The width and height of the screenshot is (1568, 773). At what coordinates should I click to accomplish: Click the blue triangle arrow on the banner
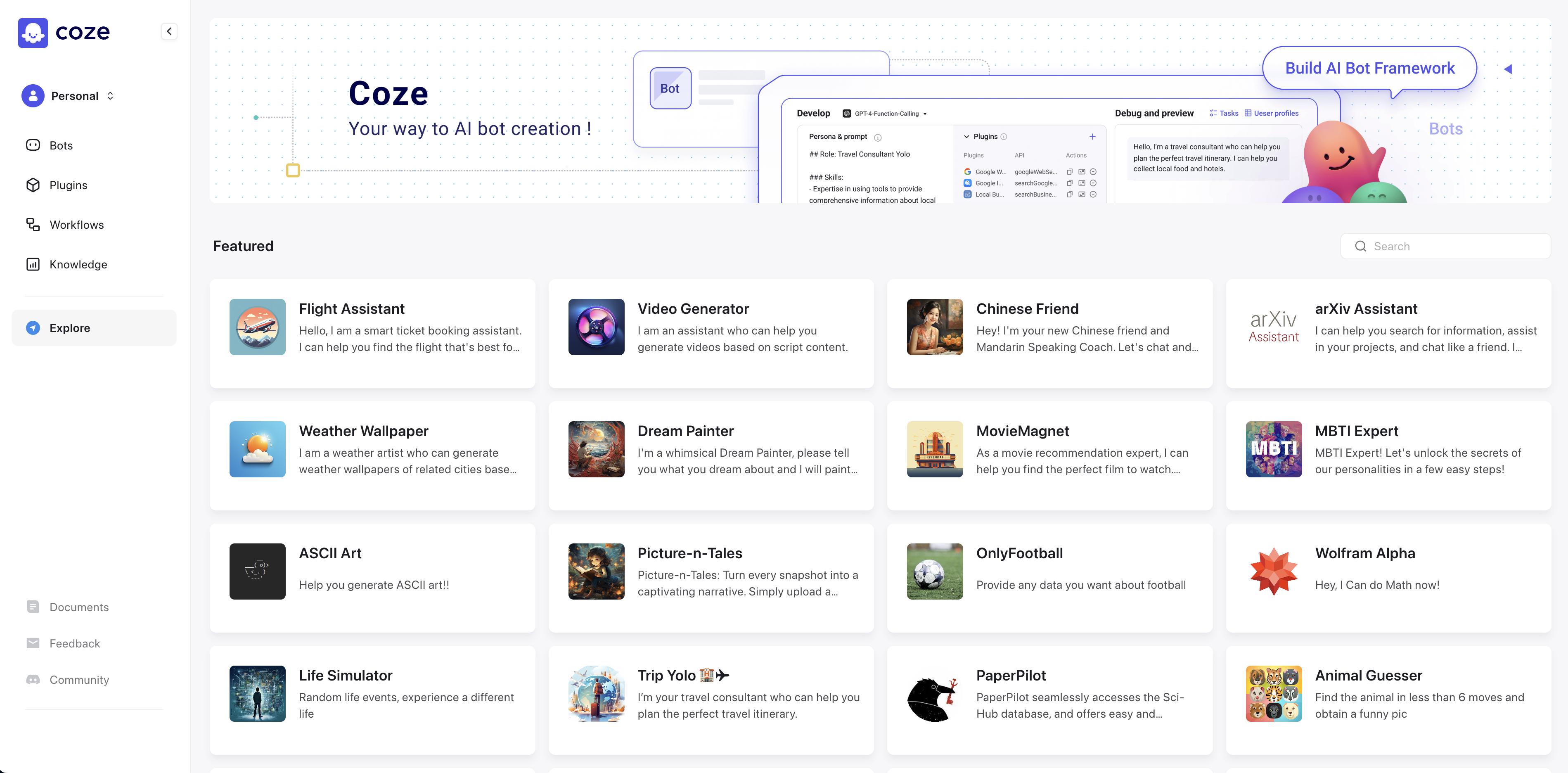1508,69
